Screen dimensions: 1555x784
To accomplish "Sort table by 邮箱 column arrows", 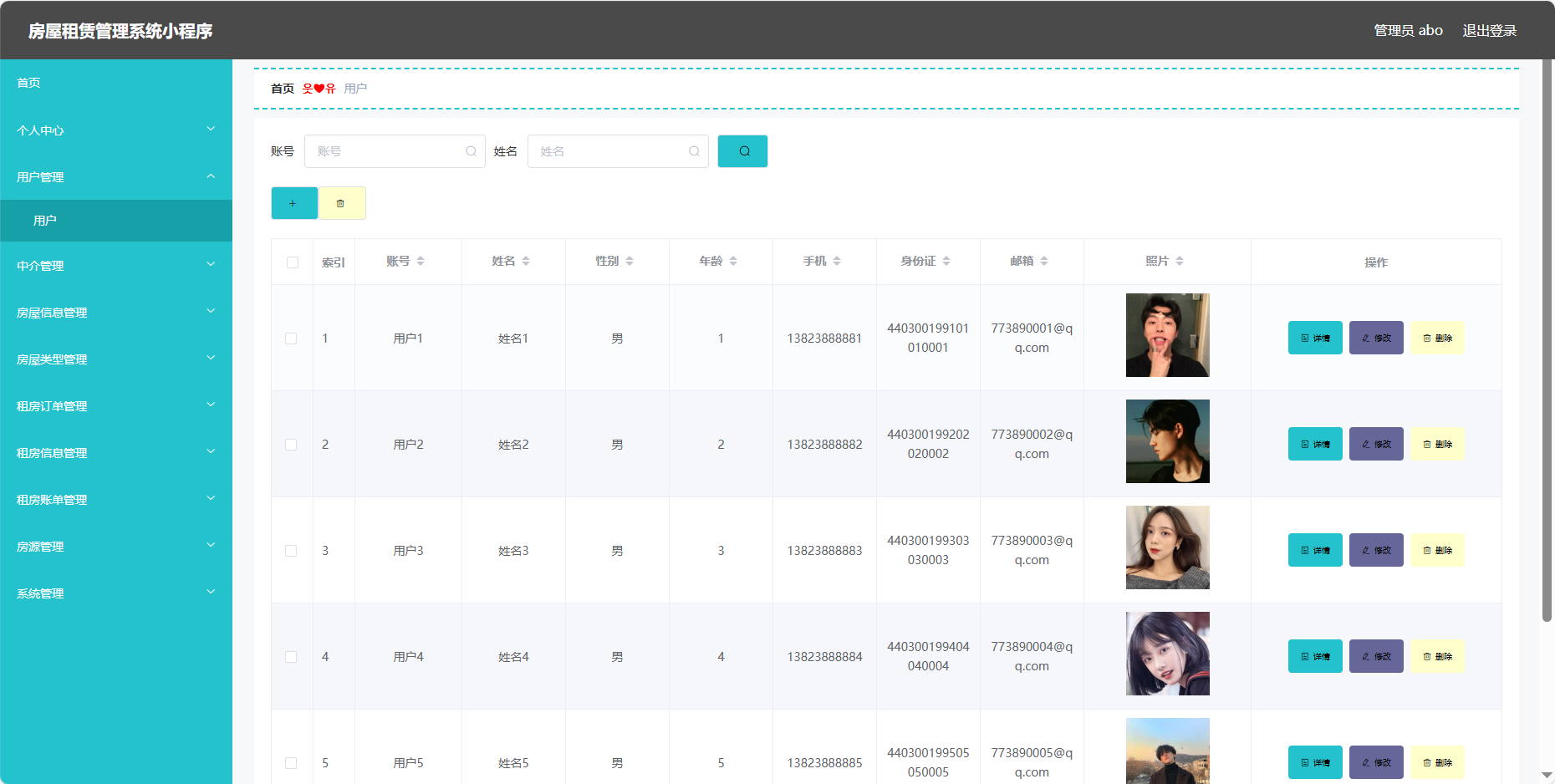I will tap(1044, 261).
